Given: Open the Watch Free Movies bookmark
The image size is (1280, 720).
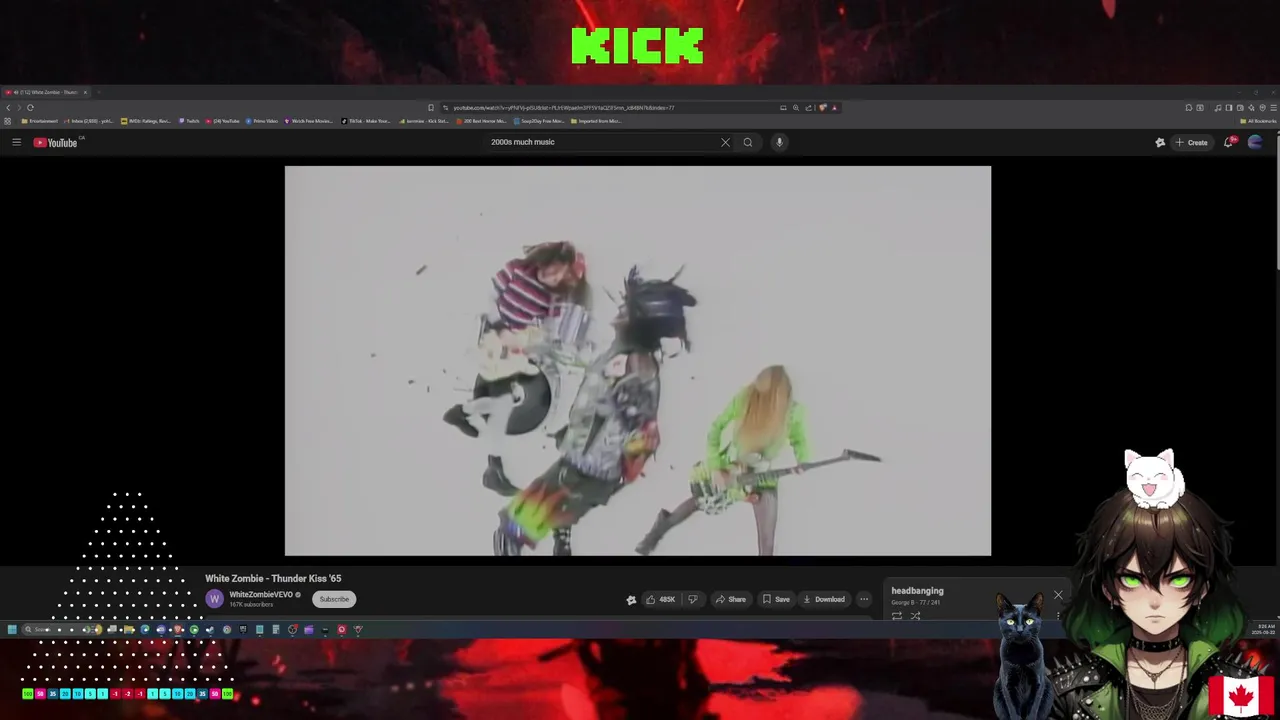Looking at the screenshot, I should (309, 121).
